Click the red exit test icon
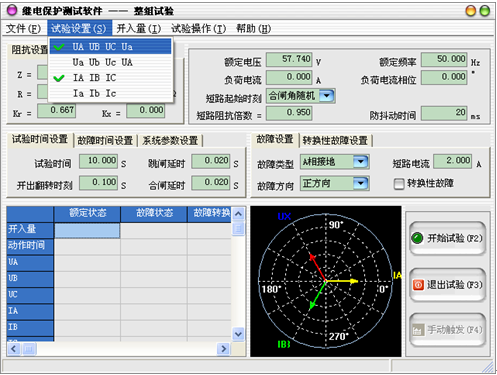This screenshot has height=375, width=497. point(418,285)
